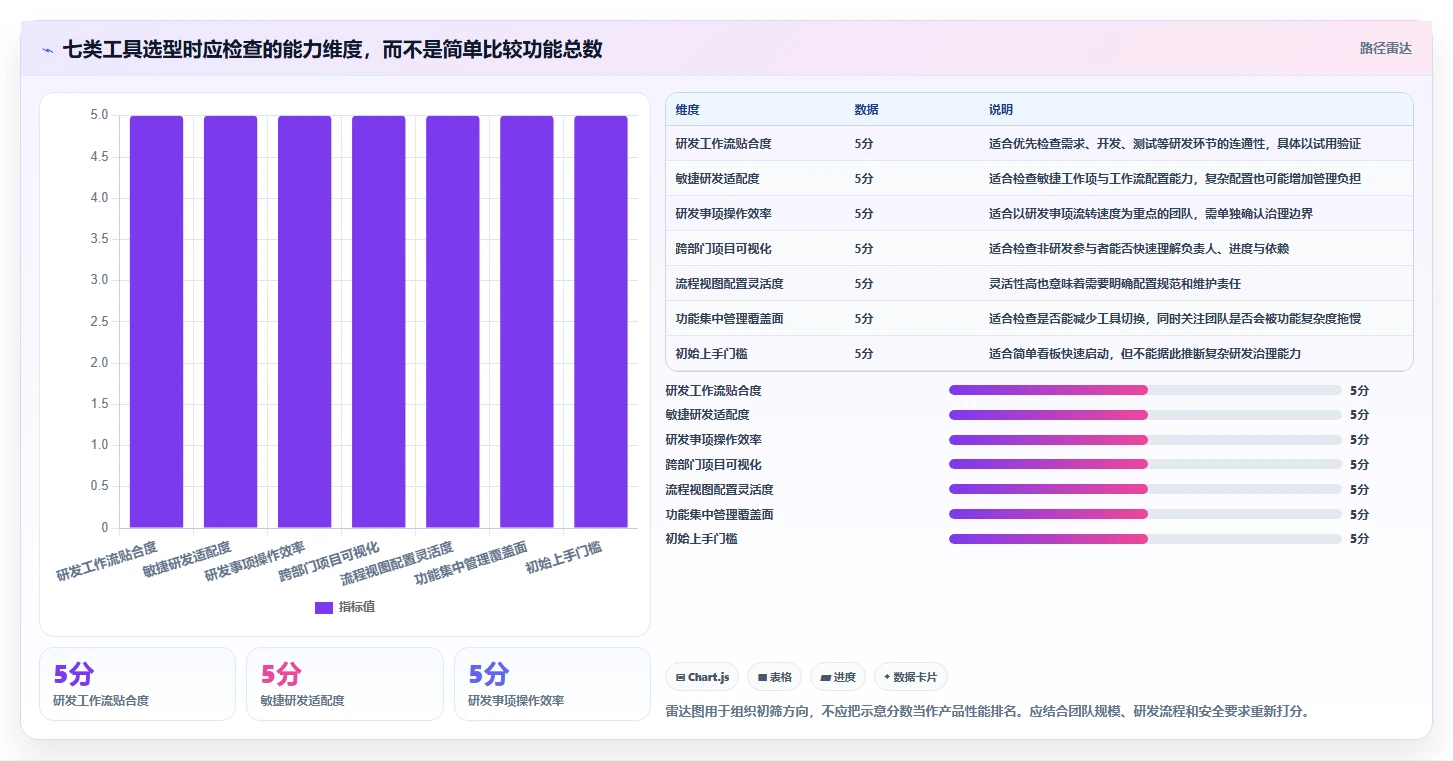Open the 敏捷研发适配度 data card
This screenshot has height=761, width=1453.
(x=344, y=684)
